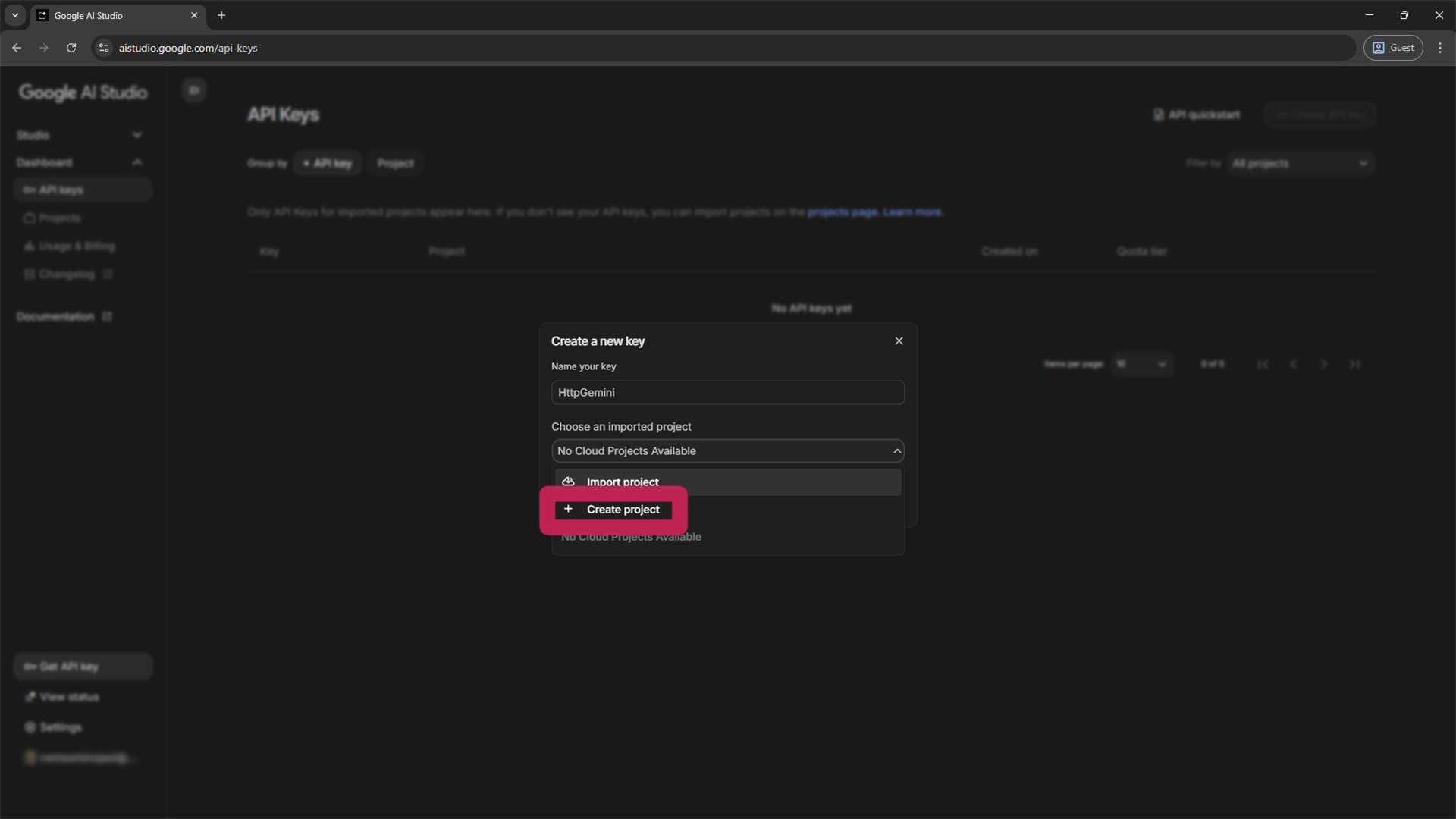Click Create API key button

click(x=1320, y=115)
